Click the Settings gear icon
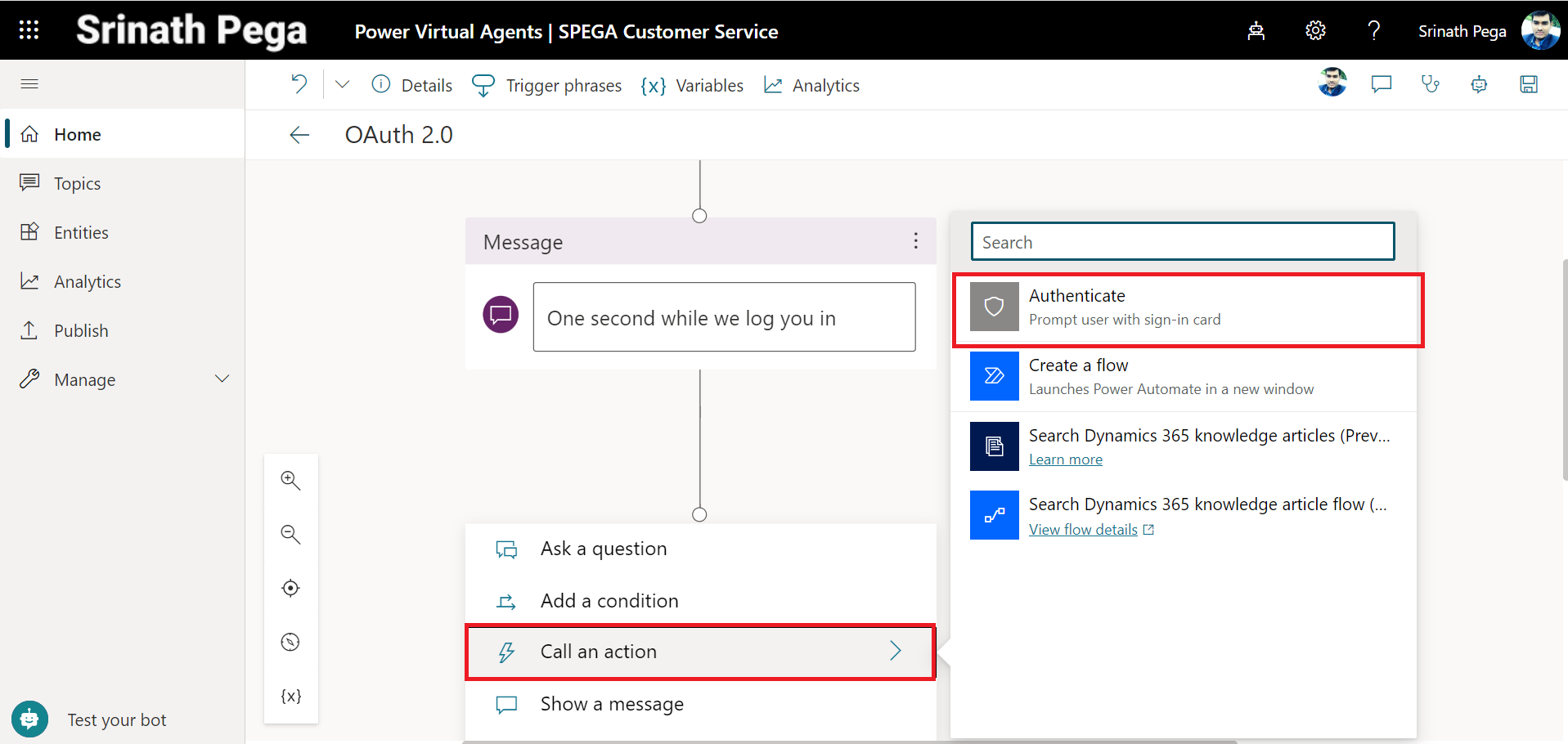The height and width of the screenshot is (744, 1568). click(1314, 31)
